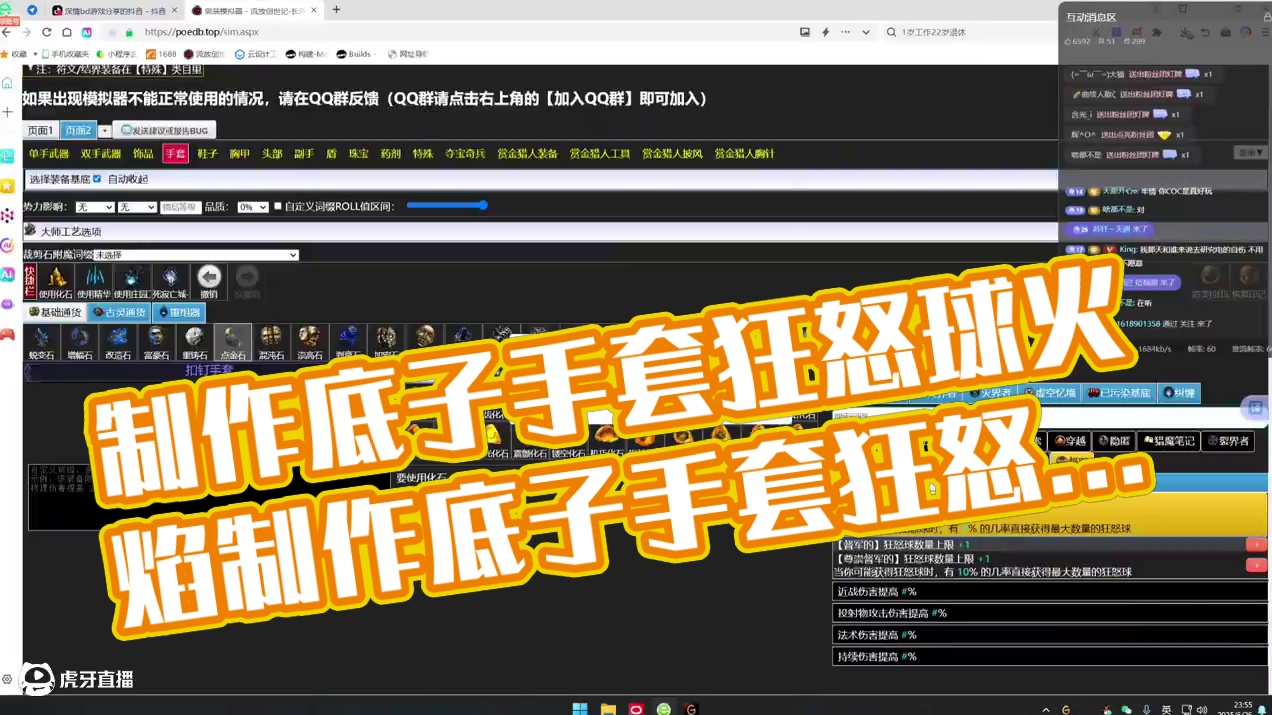Select the 点金石 currency icon

[231, 341]
